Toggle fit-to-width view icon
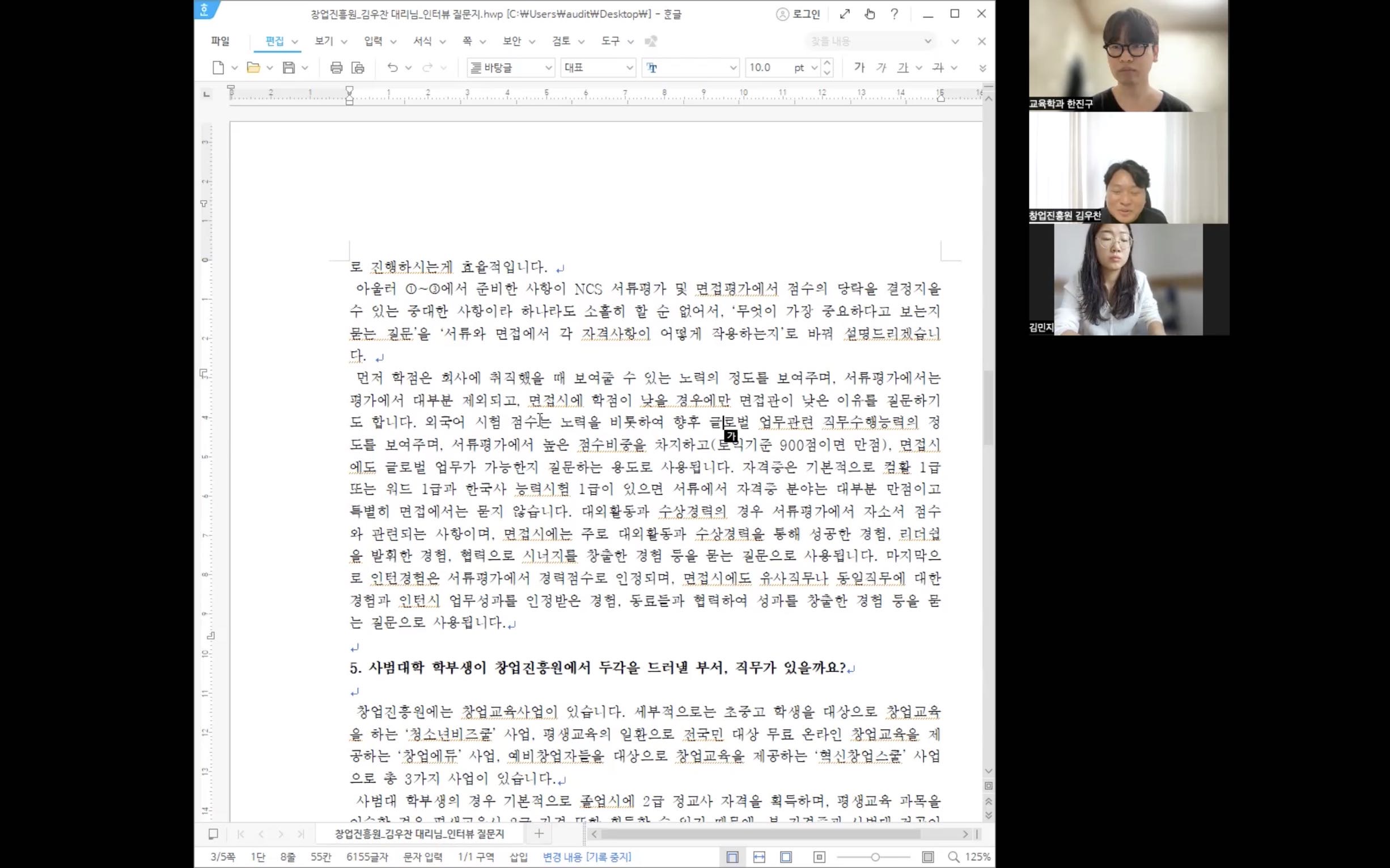The width and height of the screenshot is (1390, 868). click(759, 857)
